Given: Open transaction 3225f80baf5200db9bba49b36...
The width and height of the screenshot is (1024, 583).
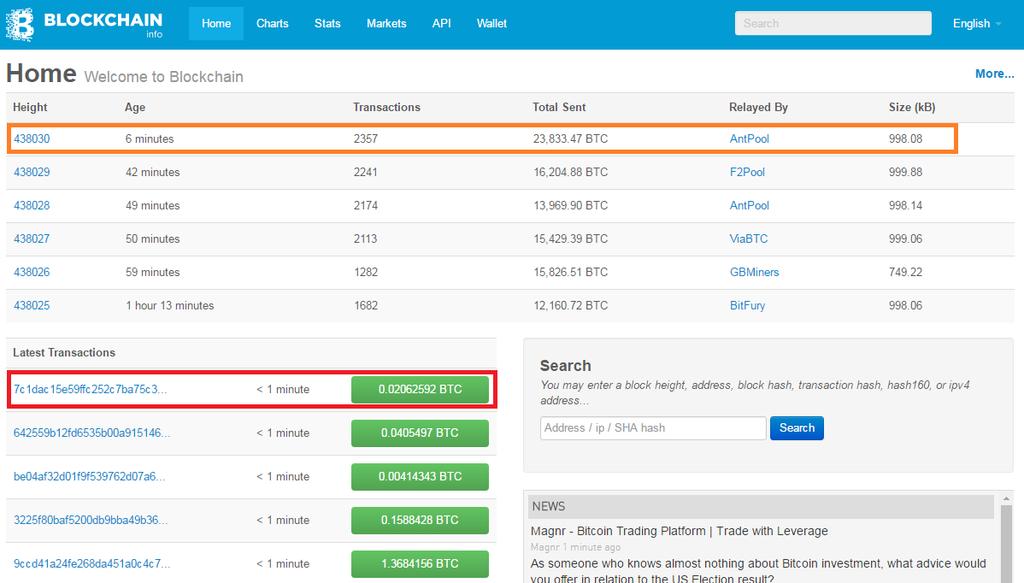Looking at the screenshot, I should [x=91, y=520].
